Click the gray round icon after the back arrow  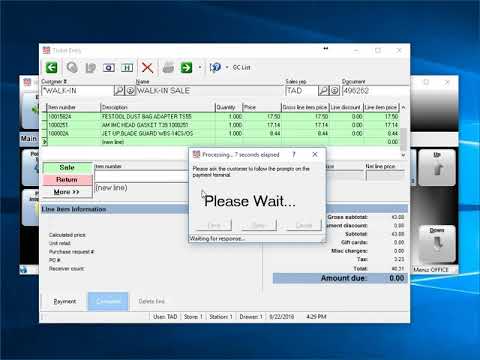point(72,68)
